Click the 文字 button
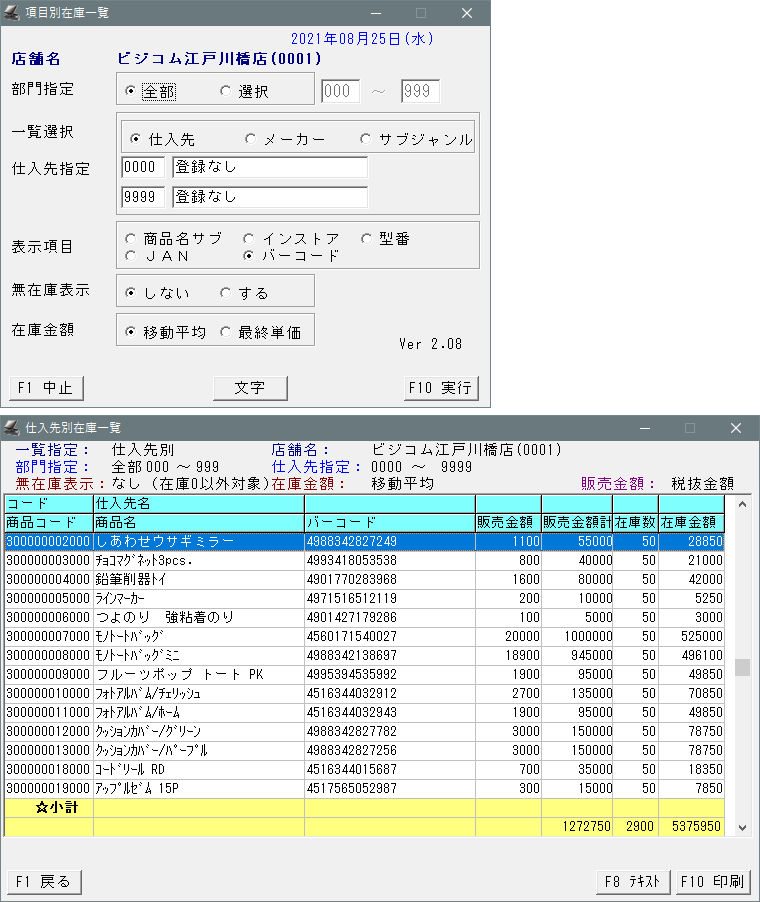This screenshot has width=760, height=902. pos(250,388)
